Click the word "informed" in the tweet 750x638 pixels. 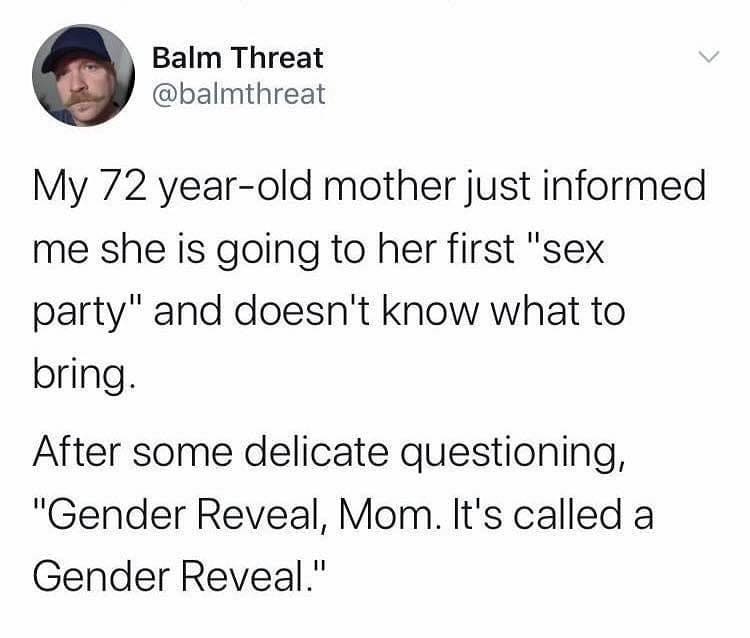tap(624, 186)
